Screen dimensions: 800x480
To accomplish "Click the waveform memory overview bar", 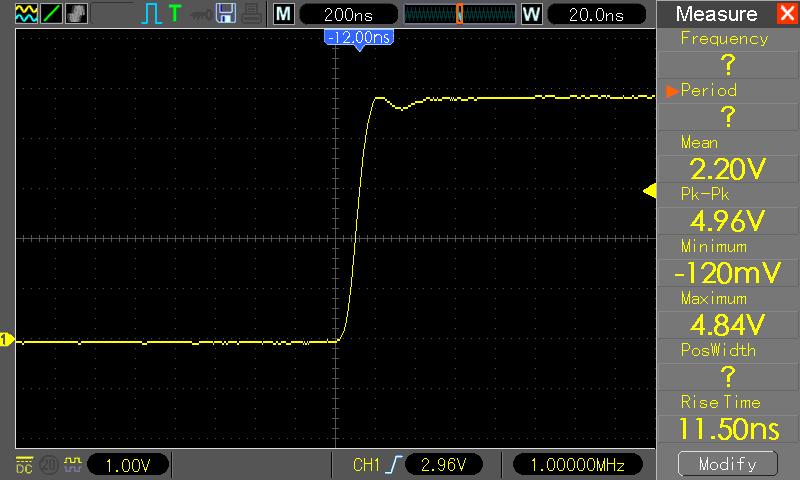I will pos(460,14).
